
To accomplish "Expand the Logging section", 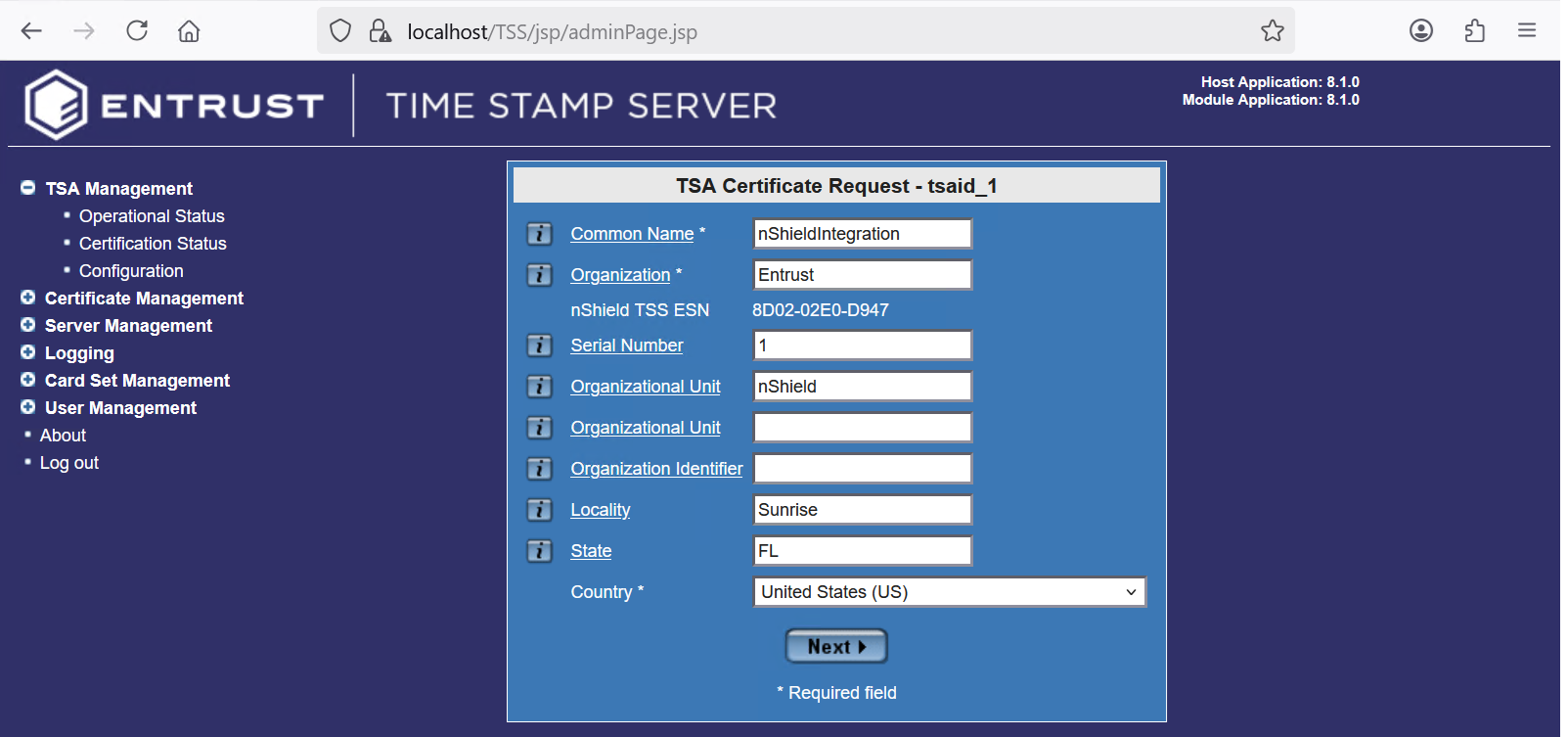I will pos(27,352).
